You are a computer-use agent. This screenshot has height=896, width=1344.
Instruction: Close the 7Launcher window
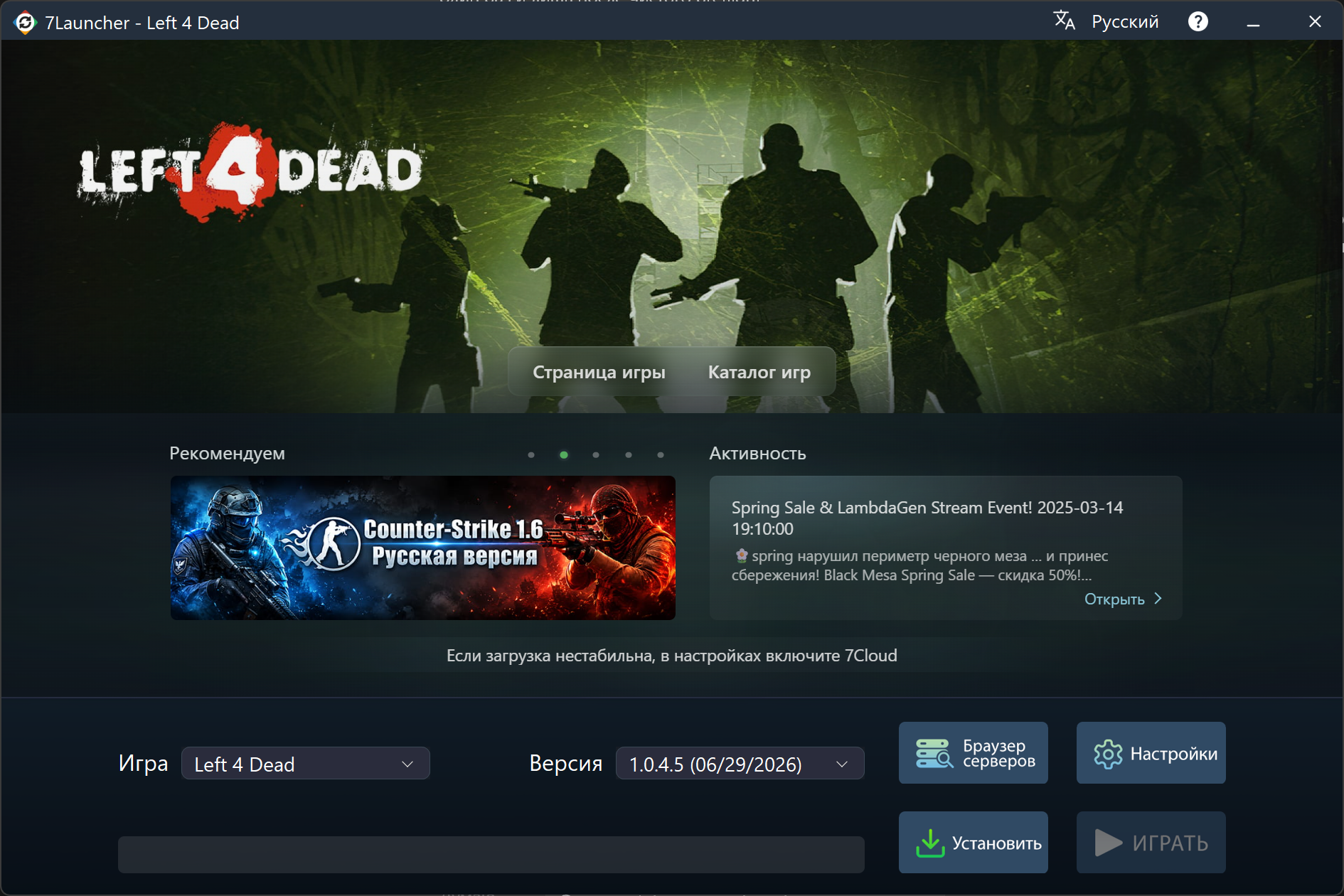(1315, 22)
